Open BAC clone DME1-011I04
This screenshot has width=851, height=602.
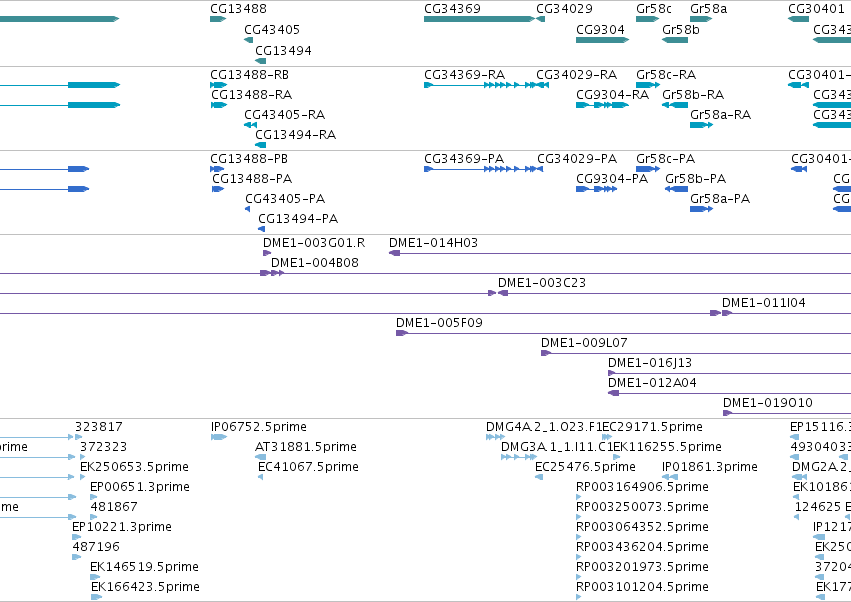click(x=764, y=303)
